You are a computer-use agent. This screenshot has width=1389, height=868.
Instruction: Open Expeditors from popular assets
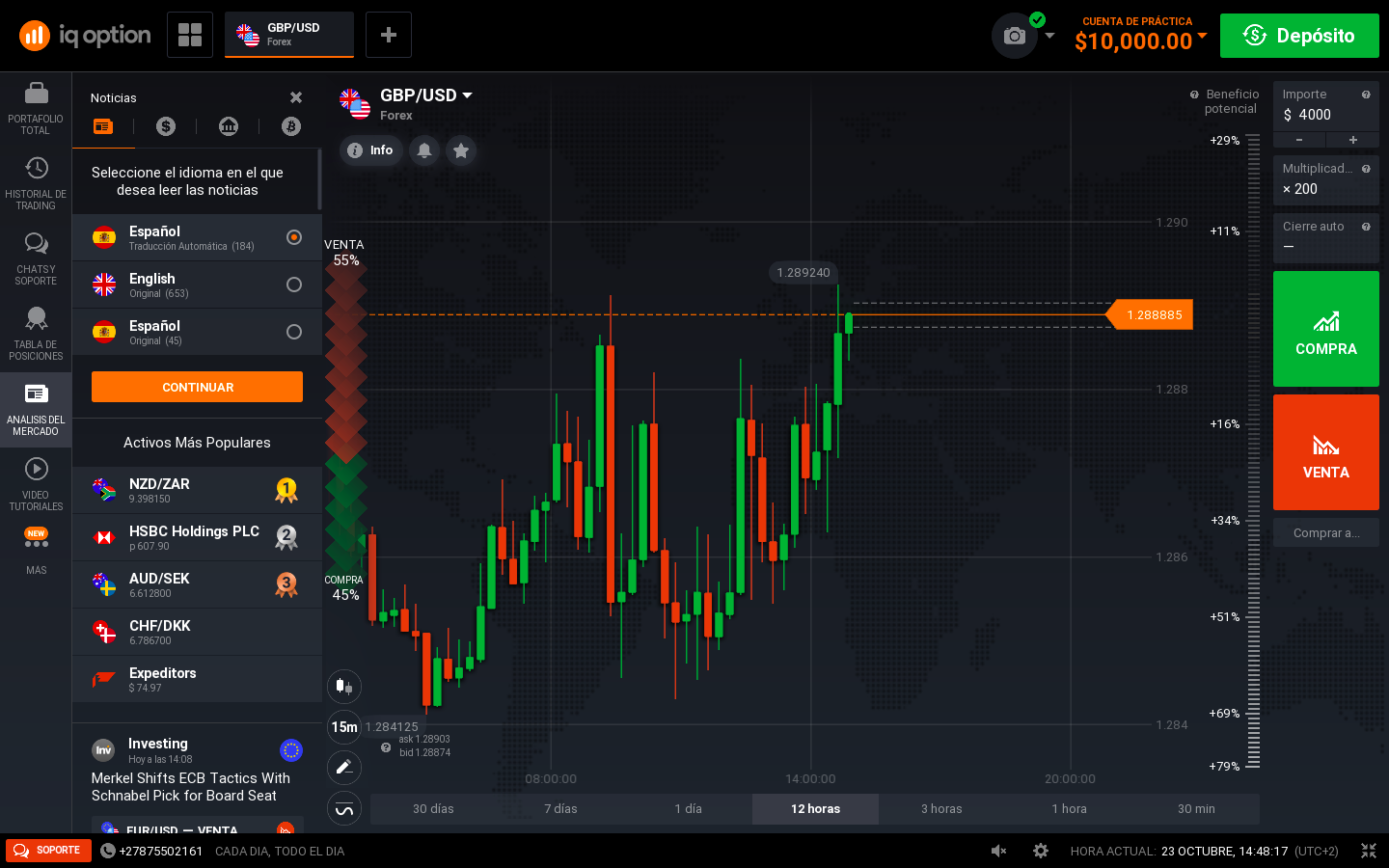tap(197, 679)
